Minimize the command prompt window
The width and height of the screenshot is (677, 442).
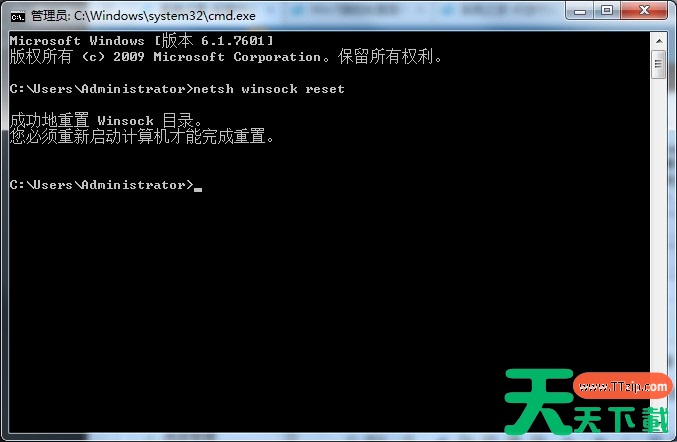pyautogui.click(x=580, y=11)
